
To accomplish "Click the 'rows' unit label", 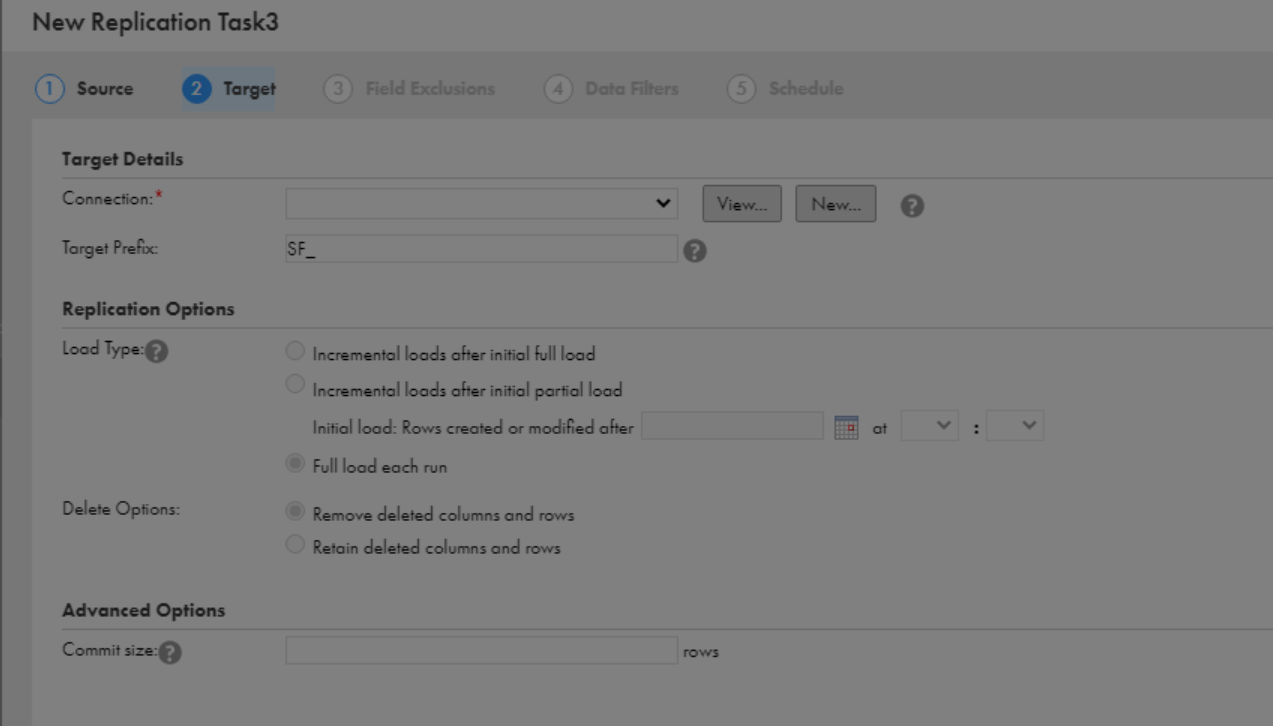I will 701,652.
